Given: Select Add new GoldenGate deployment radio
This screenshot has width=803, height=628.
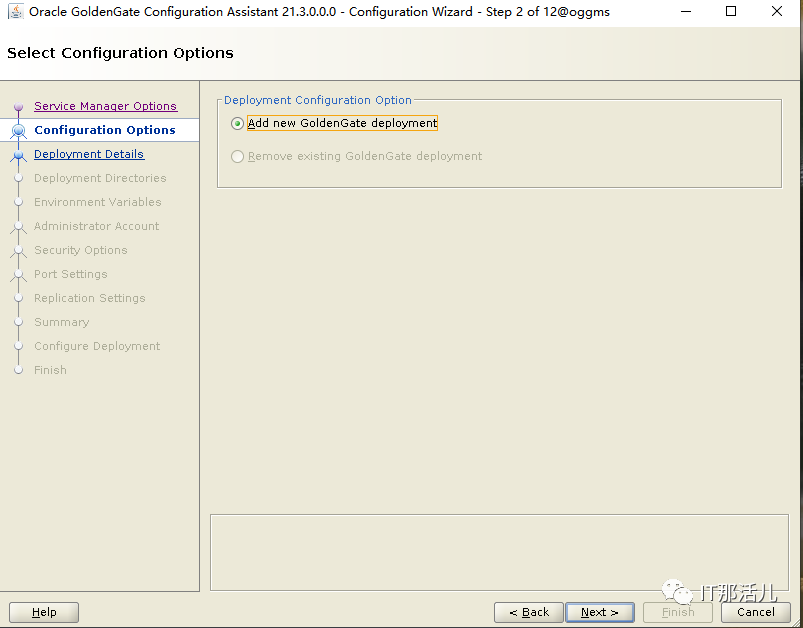Looking at the screenshot, I should click(x=237, y=123).
